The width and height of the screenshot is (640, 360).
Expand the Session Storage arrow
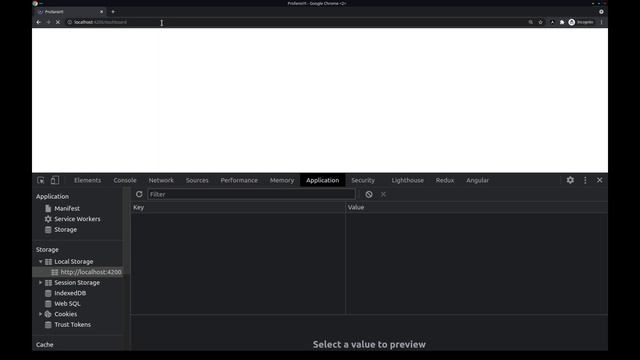tap(40, 282)
